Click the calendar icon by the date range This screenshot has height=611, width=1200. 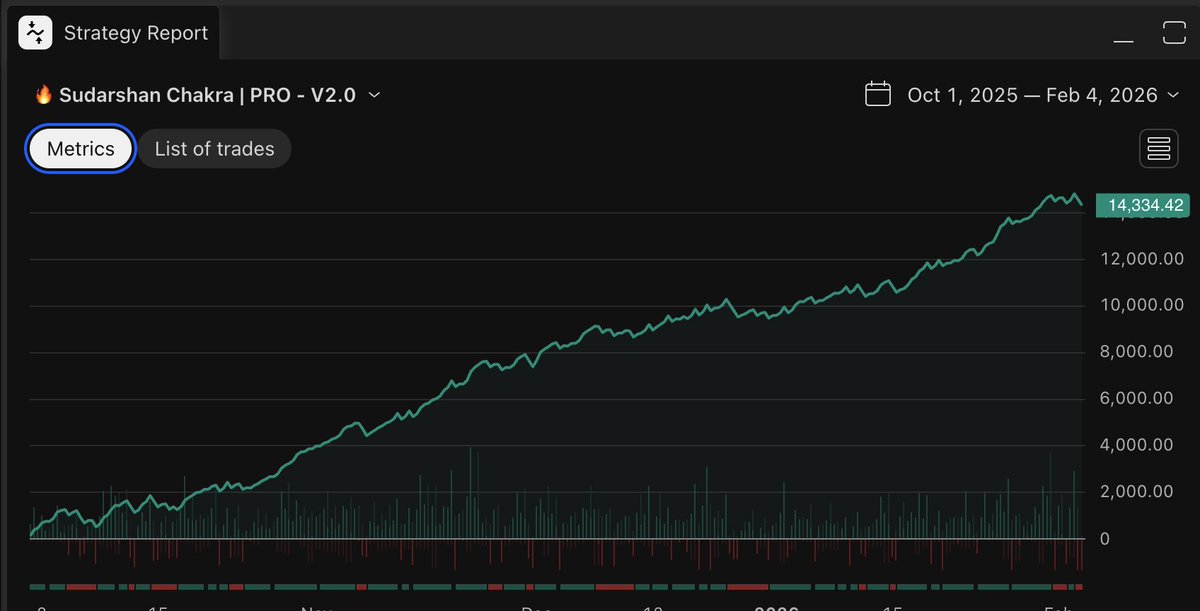pyautogui.click(x=878, y=95)
